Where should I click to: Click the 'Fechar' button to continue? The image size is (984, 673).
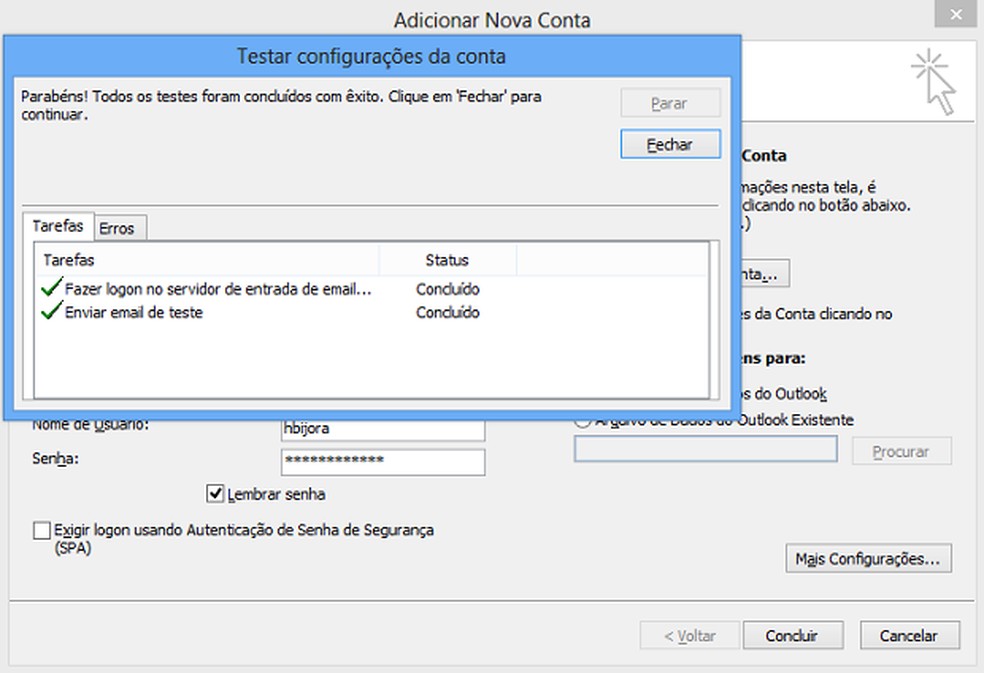tap(670, 143)
